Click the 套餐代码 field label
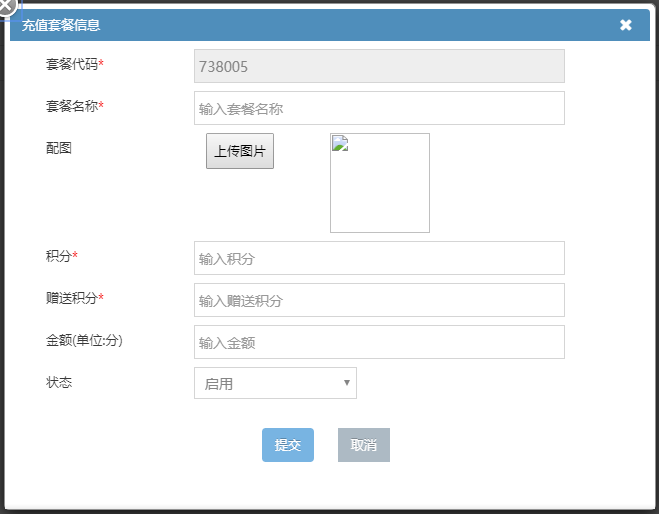The image size is (659, 514). click(x=74, y=64)
